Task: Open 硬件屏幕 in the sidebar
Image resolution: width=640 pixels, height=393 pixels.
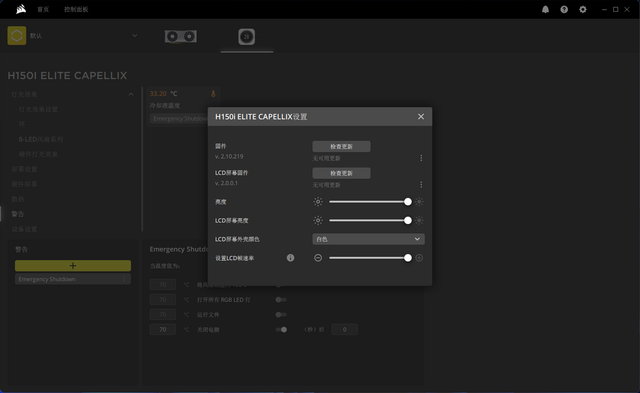Action: pyautogui.click(x=24, y=184)
